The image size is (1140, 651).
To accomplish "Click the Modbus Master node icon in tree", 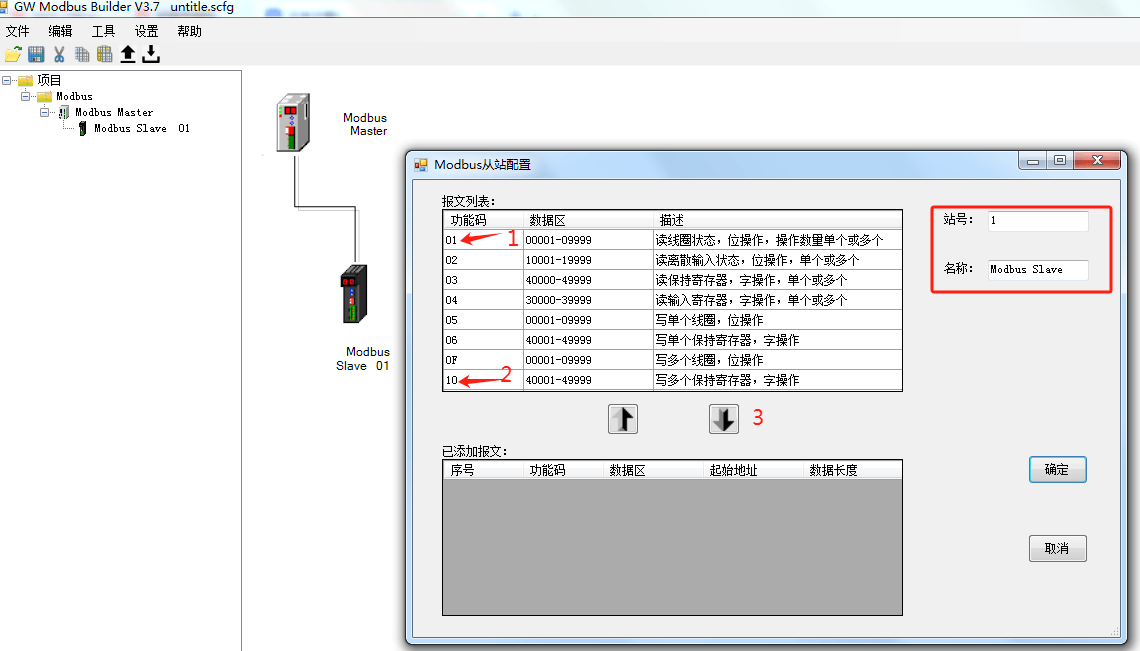I will 64,112.
